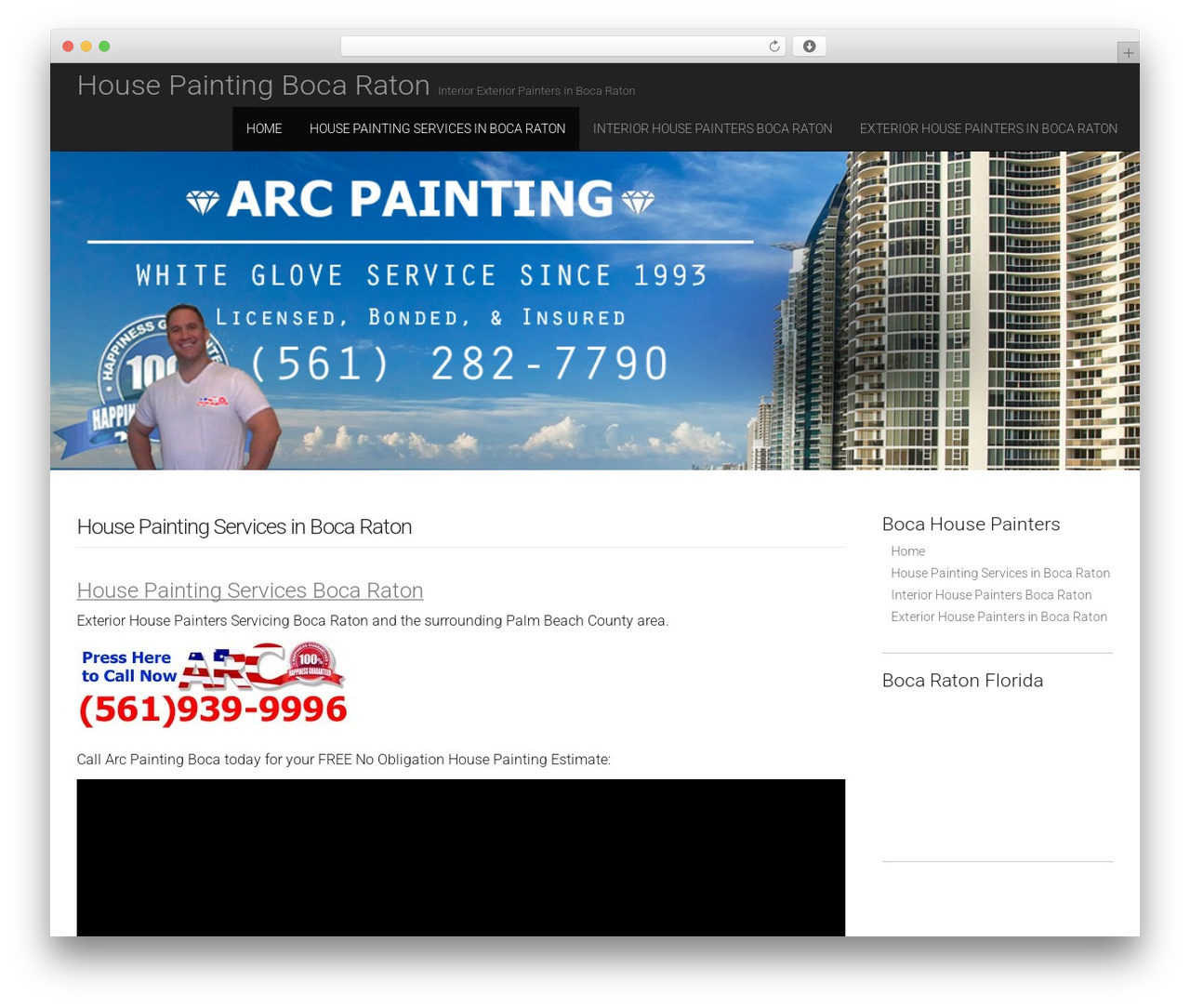Screen dimensions: 1190x1008
Task: Click the Boca Raton Florida widget heading
Action: click(x=962, y=680)
